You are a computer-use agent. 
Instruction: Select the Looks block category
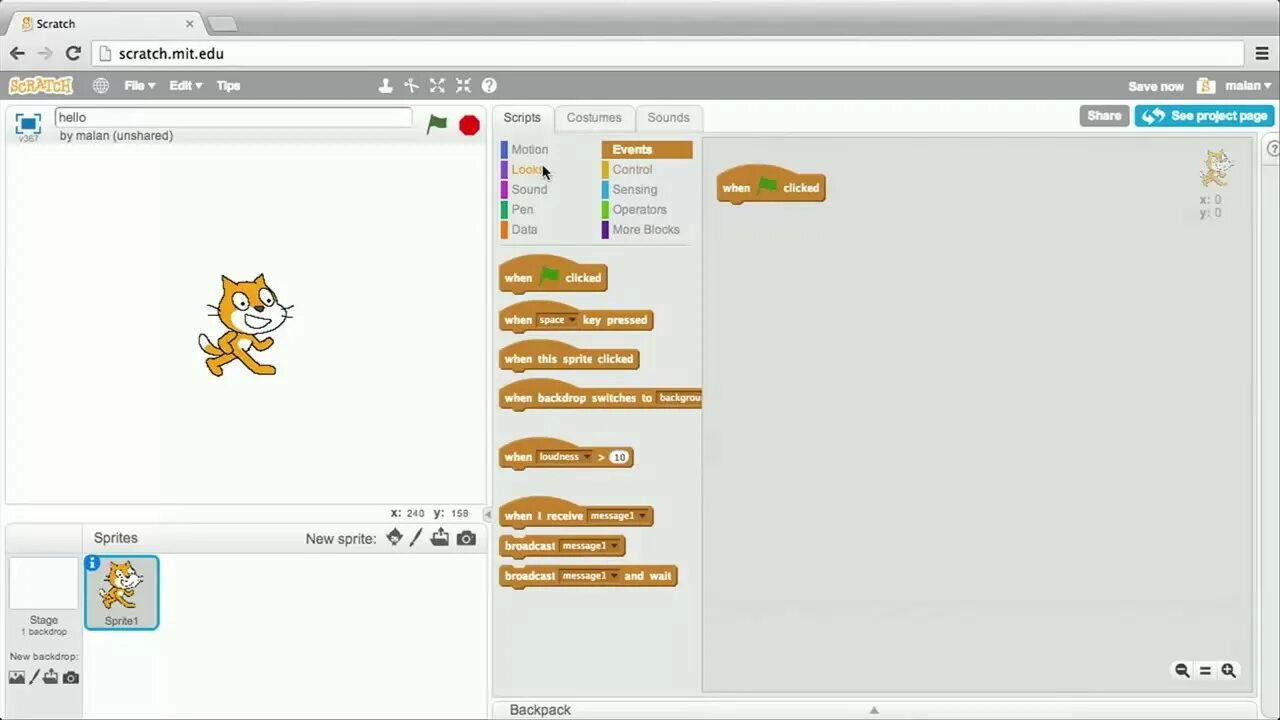[526, 170]
